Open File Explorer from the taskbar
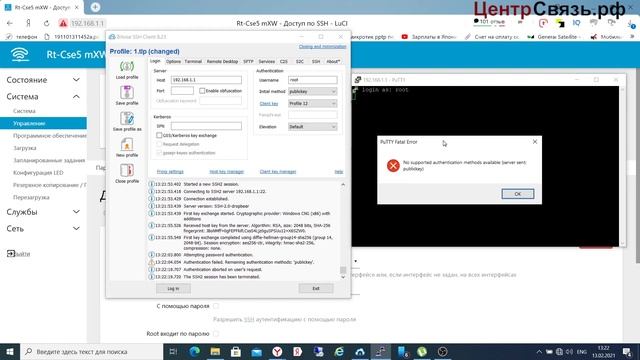The height and width of the screenshot is (360, 640). (x=215, y=351)
